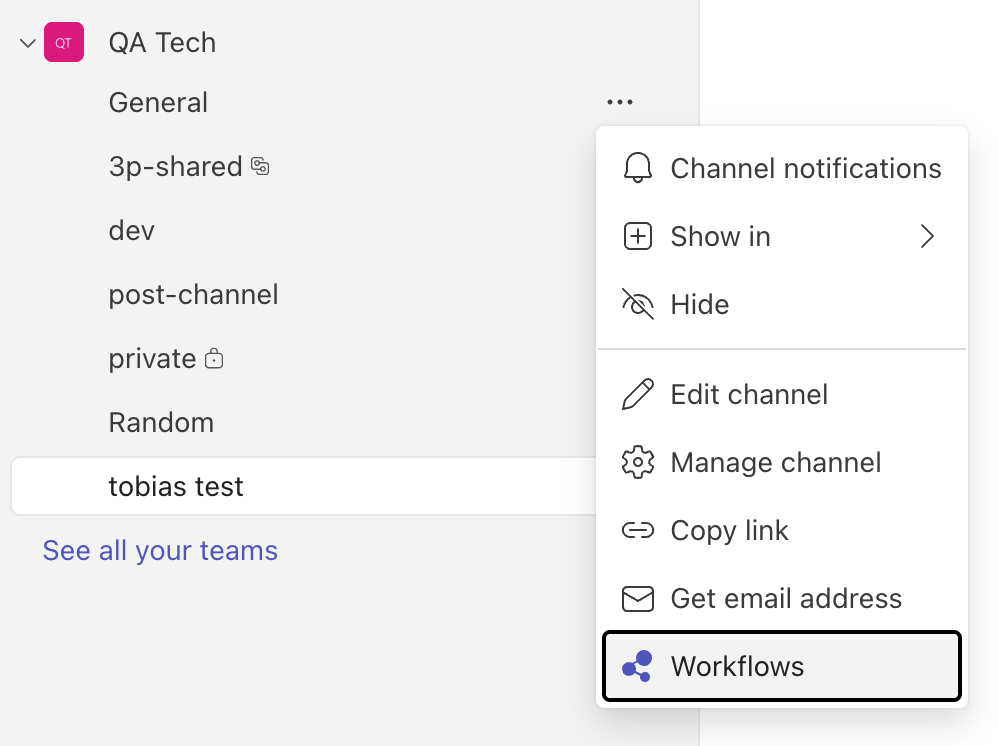
Task: Click the gear icon for Manage channel
Action: [637, 462]
